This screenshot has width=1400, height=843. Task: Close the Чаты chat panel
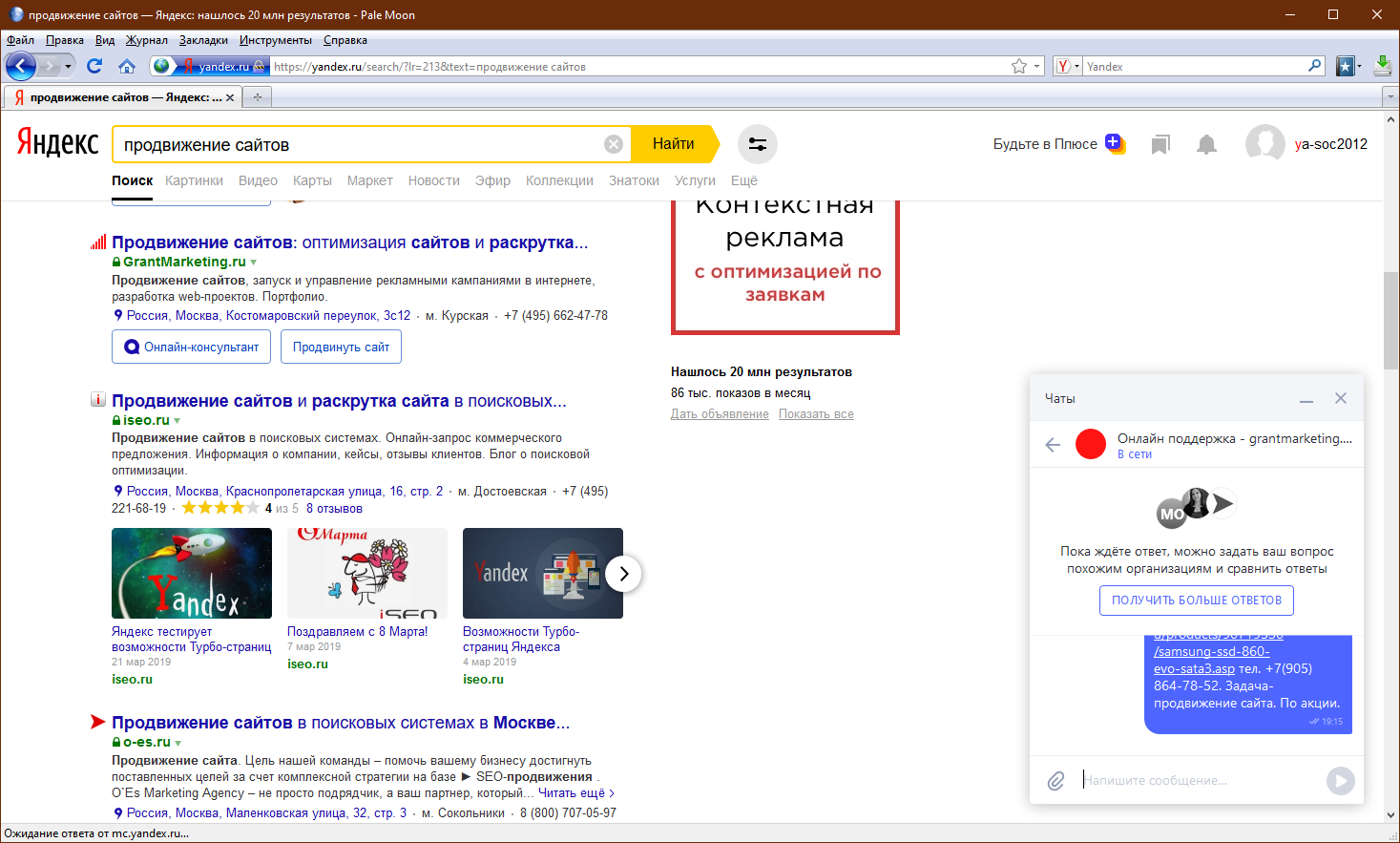tap(1341, 398)
